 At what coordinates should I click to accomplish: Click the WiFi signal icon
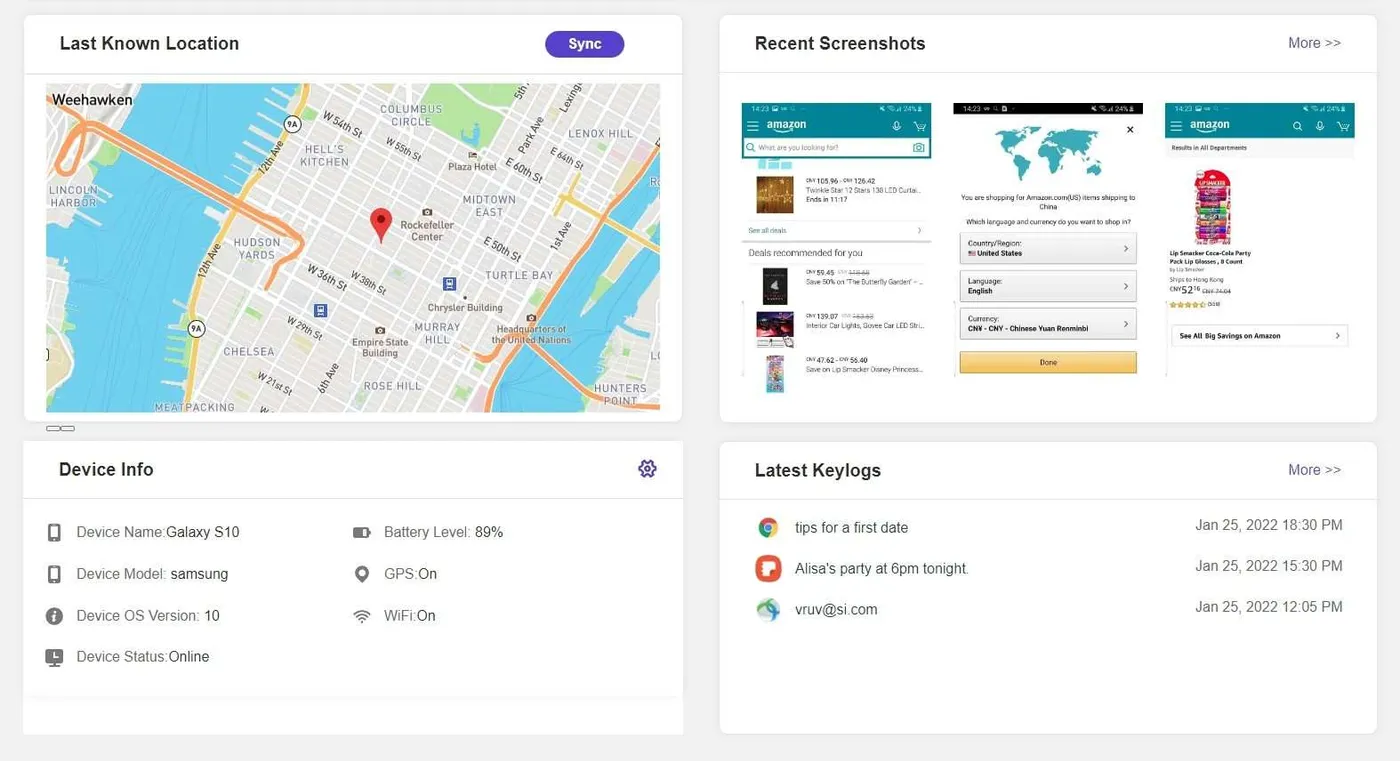coord(362,616)
